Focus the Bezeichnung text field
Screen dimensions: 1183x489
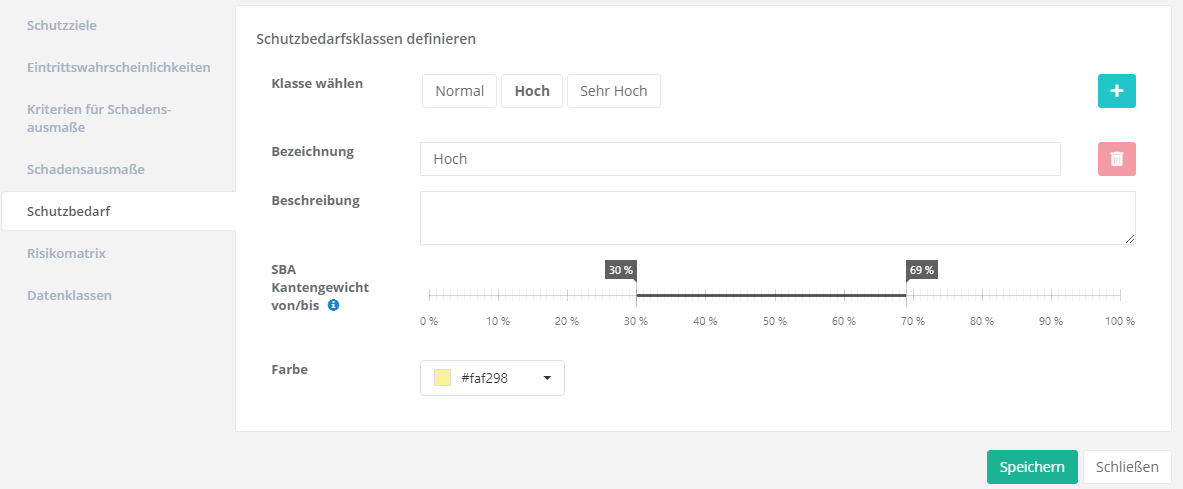click(x=740, y=159)
